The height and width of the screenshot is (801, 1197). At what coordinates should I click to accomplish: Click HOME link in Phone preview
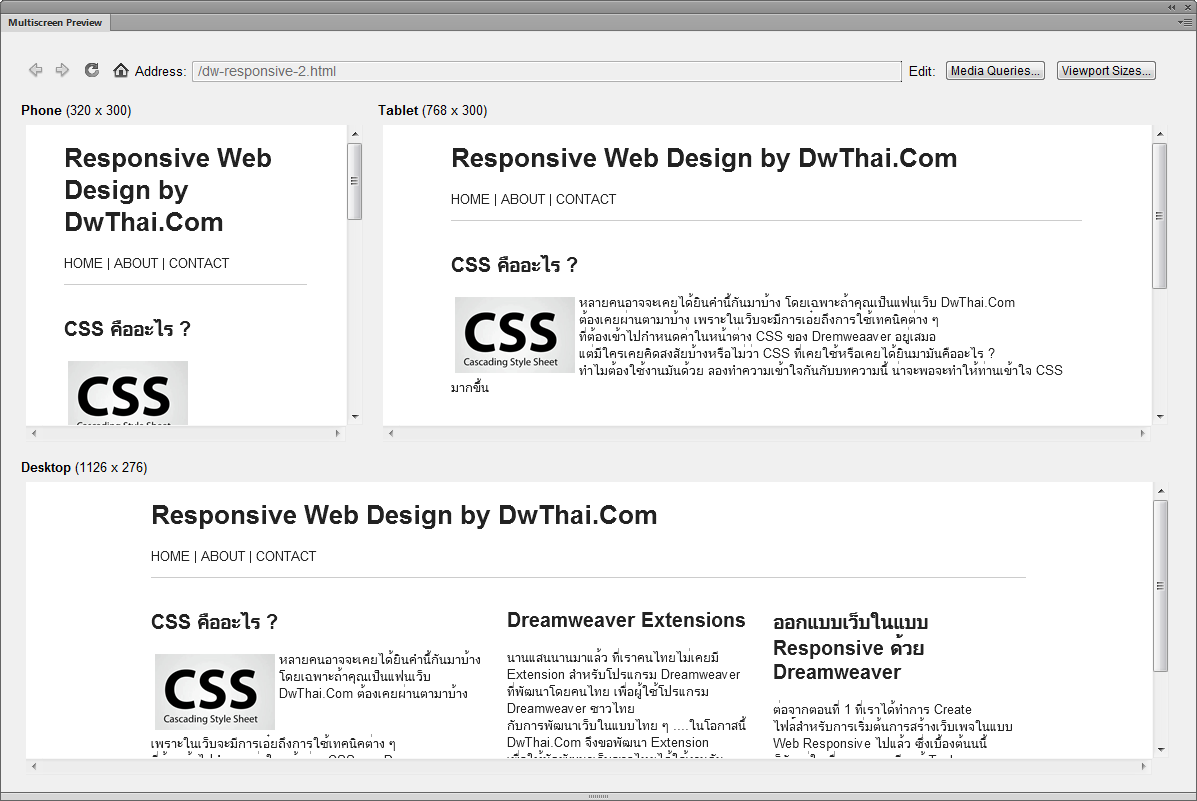(83, 263)
